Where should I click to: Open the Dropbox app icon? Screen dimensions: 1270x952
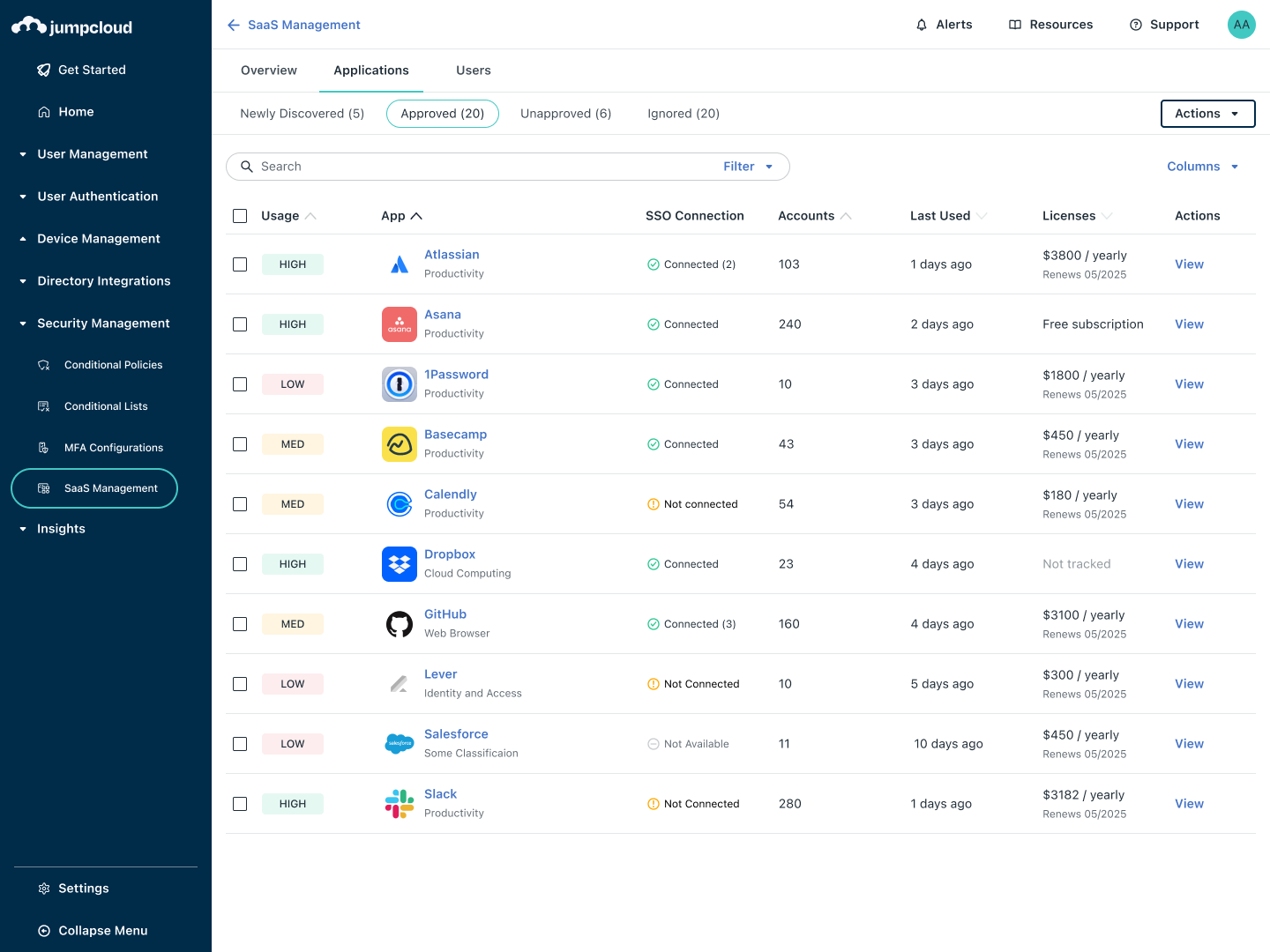[399, 563]
